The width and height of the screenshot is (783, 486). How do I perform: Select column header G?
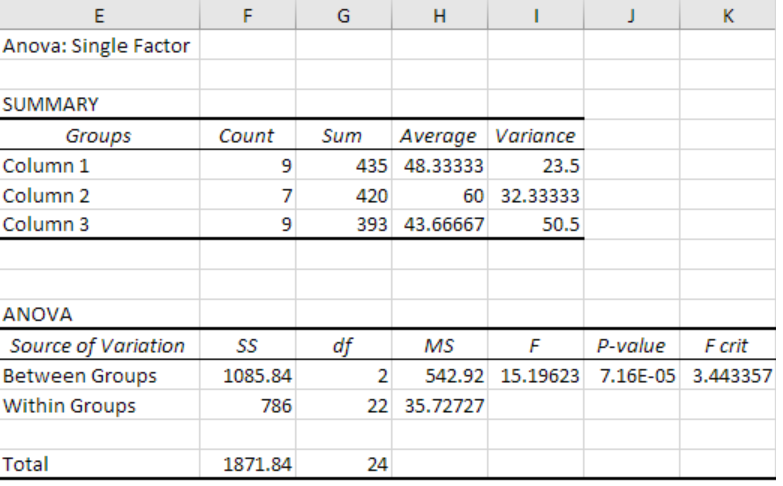click(x=344, y=15)
